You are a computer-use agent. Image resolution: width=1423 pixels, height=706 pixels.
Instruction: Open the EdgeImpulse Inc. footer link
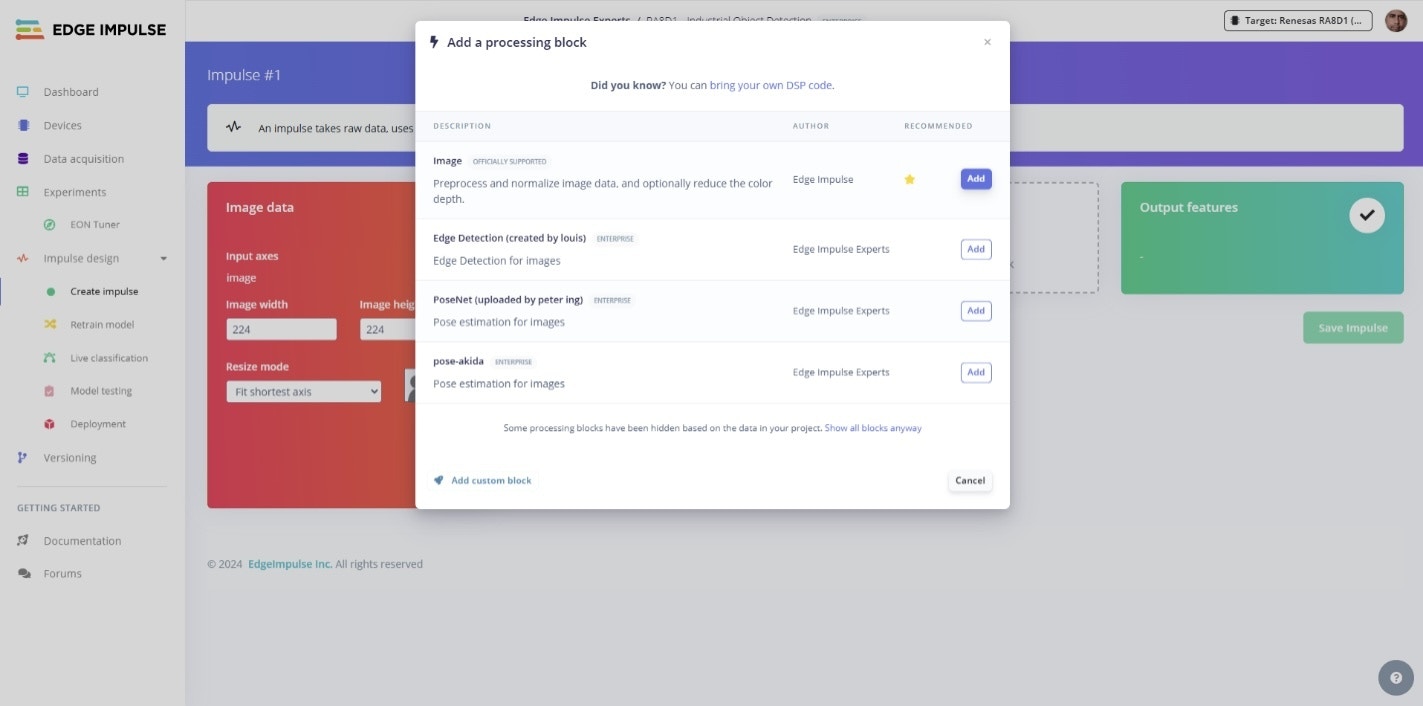[290, 564]
